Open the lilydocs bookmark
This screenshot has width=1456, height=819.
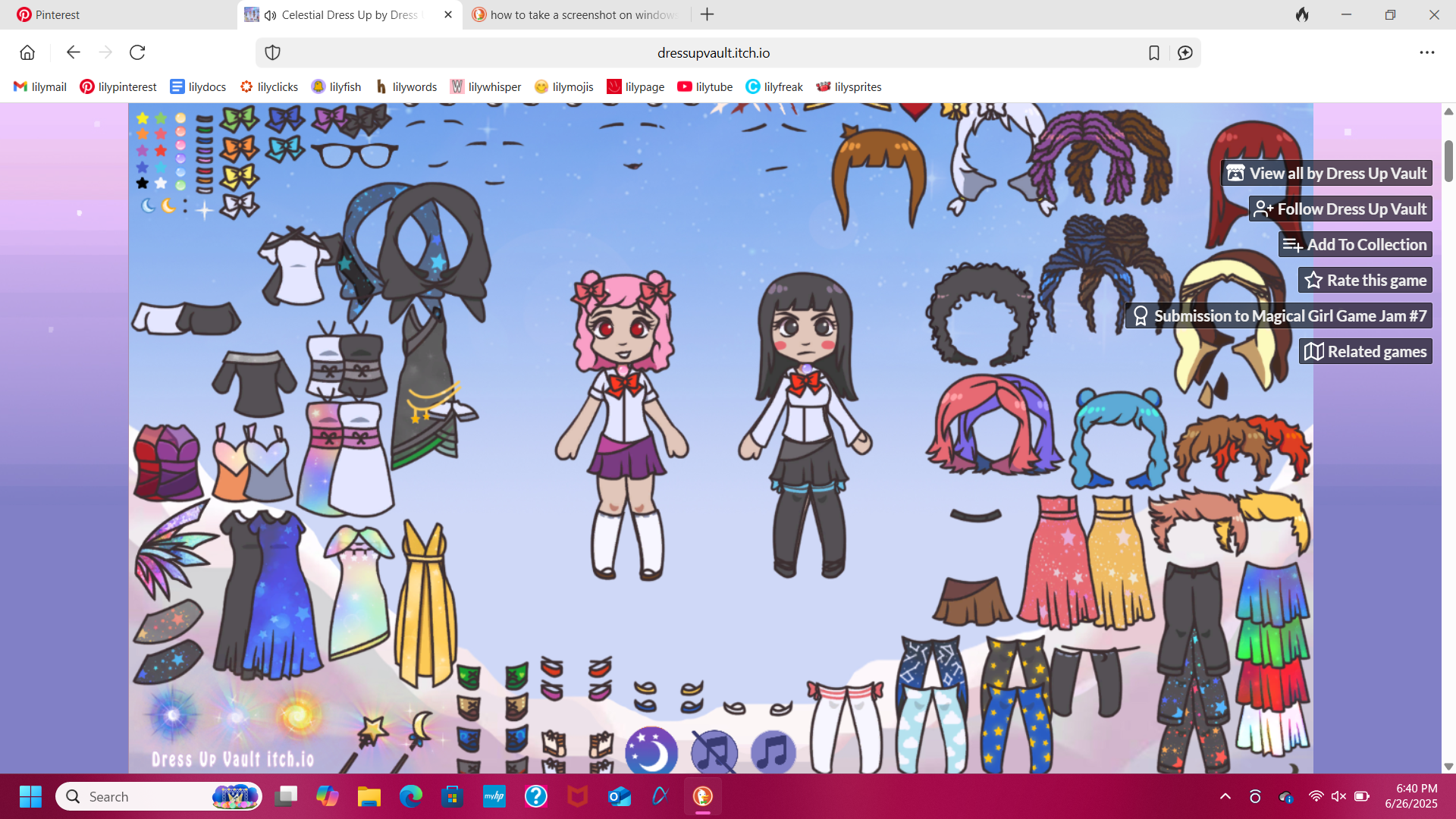click(x=198, y=86)
